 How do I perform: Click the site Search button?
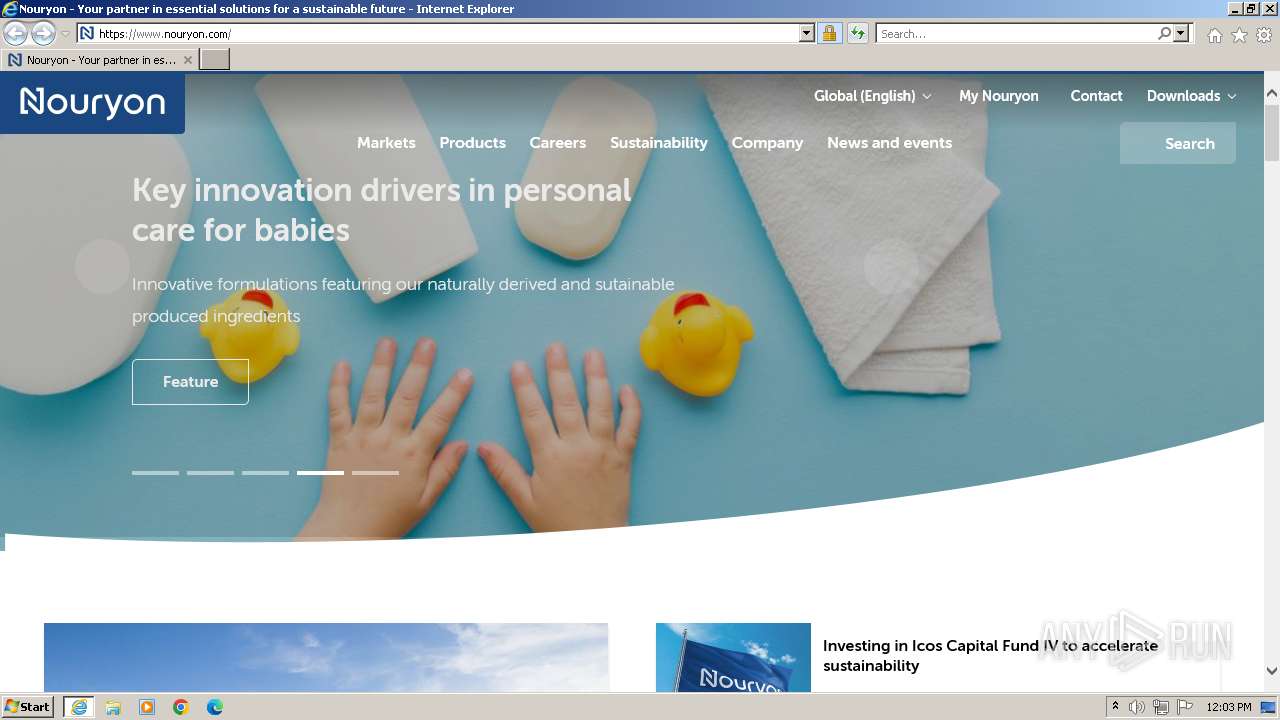point(1178,143)
